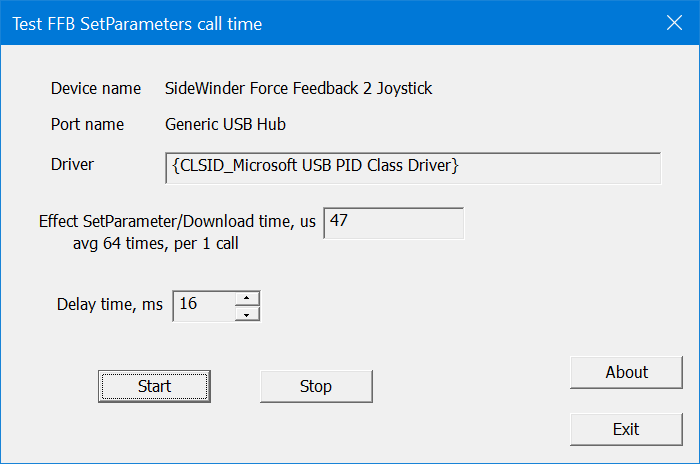Click the 'Delay time, ms' label
This screenshot has width=700, height=464.
(110, 305)
